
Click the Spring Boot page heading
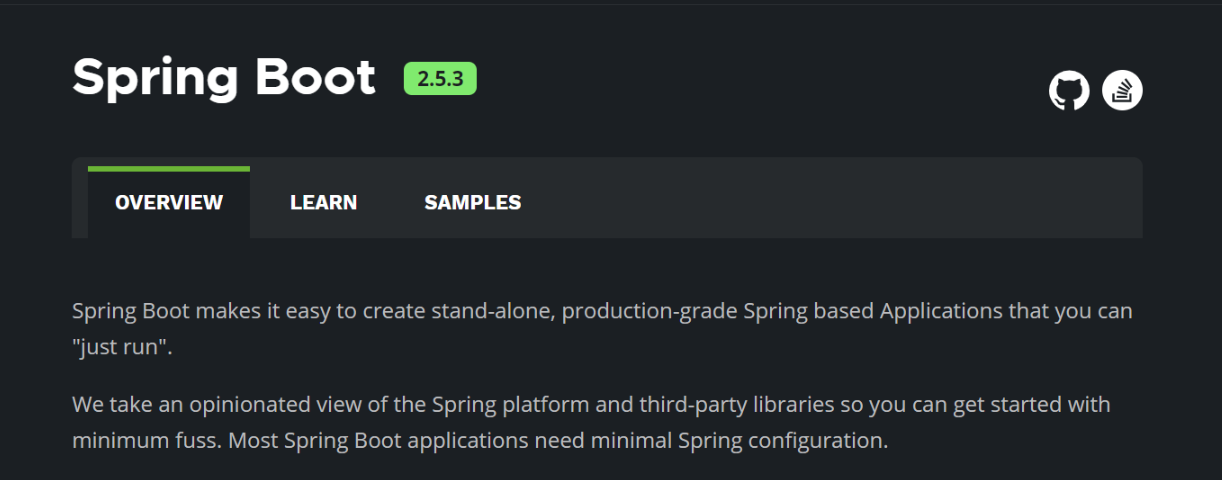pos(224,77)
